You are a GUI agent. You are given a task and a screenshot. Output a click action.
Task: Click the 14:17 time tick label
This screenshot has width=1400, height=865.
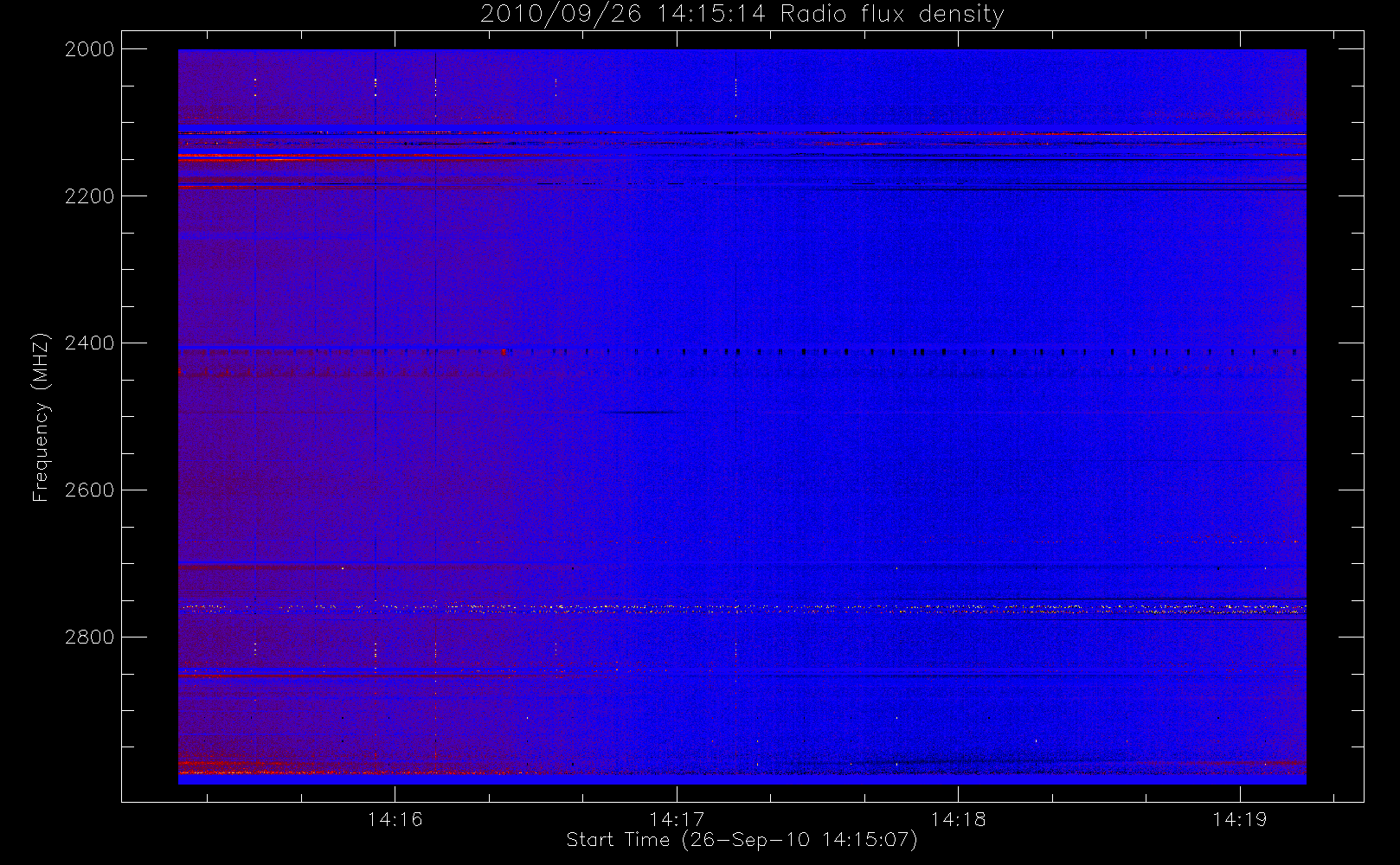coord(677,819)
